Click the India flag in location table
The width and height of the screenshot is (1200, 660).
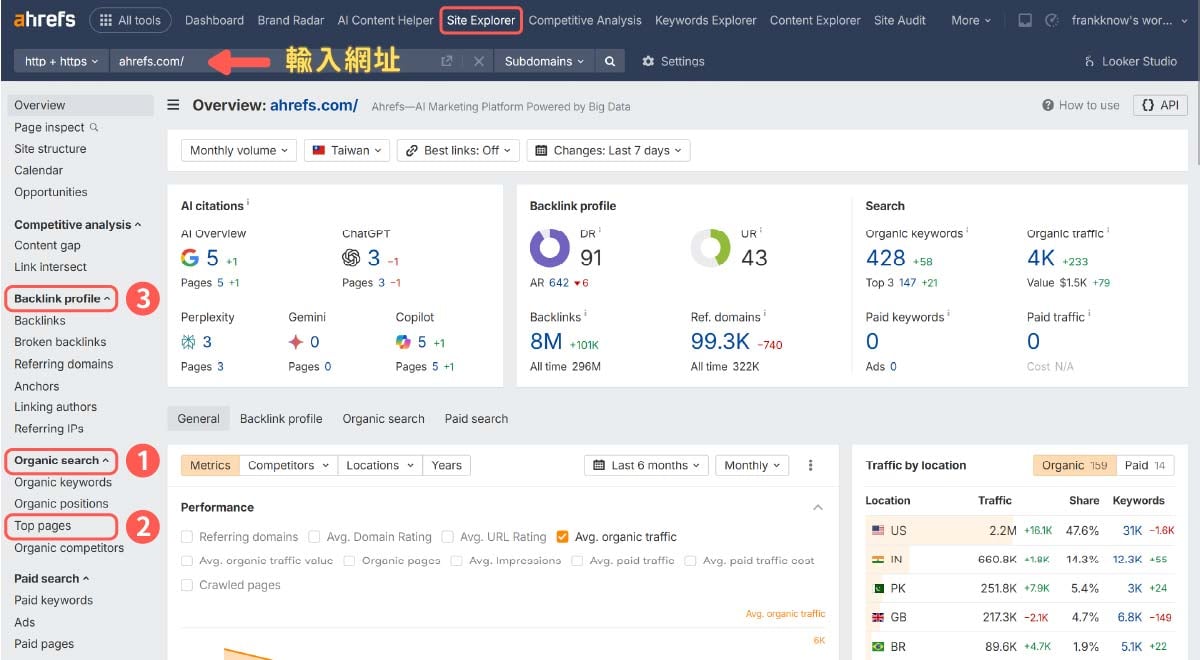point(878,559)
